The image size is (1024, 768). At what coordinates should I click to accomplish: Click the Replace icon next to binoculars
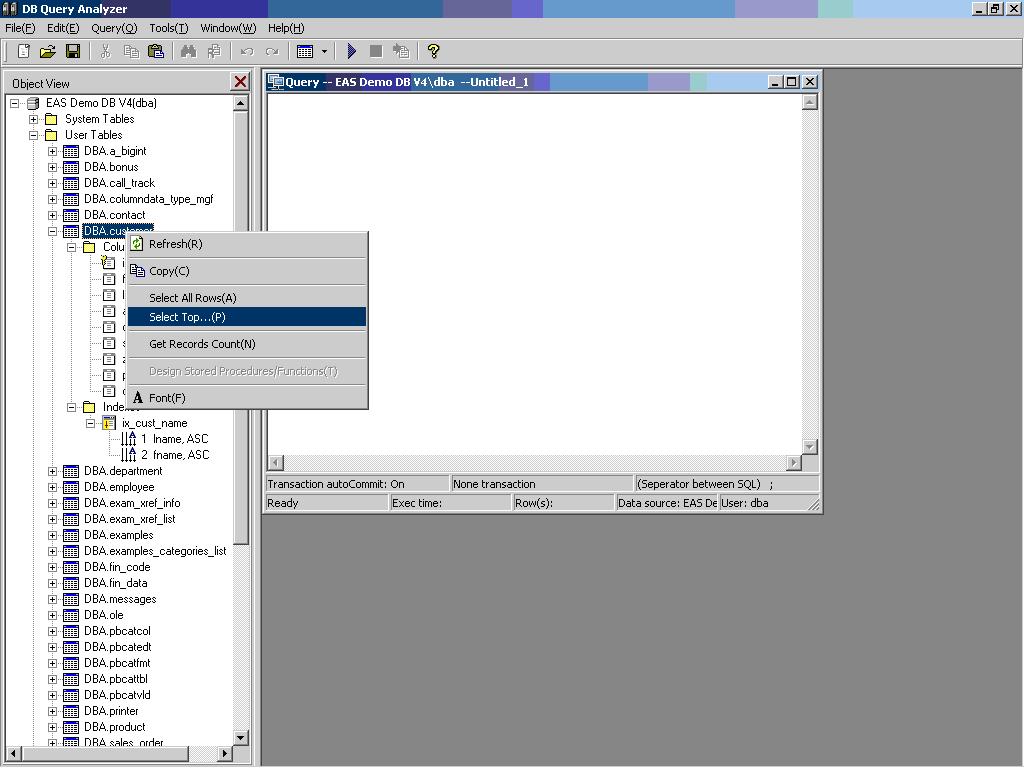point(214,51)
